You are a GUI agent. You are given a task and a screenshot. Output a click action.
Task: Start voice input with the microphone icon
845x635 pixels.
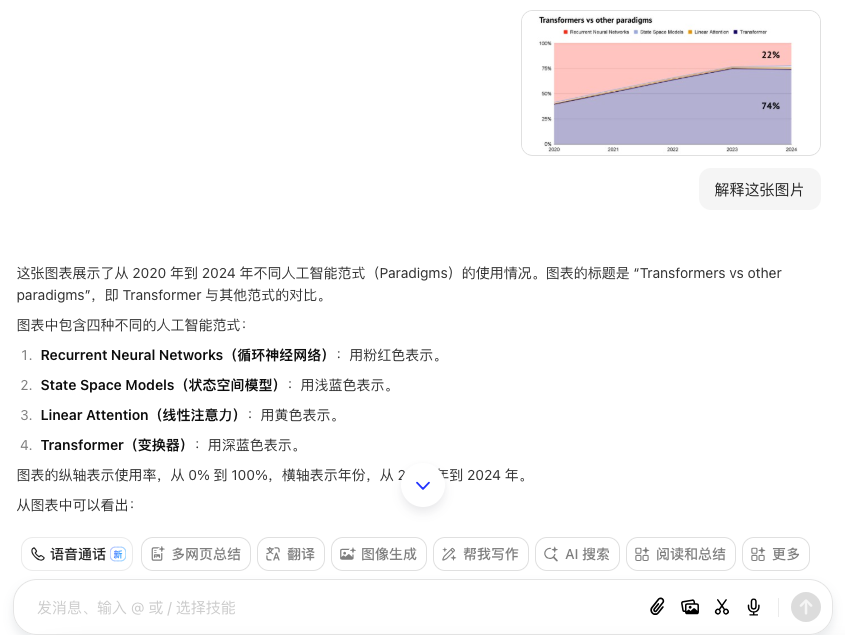[754, 608]
